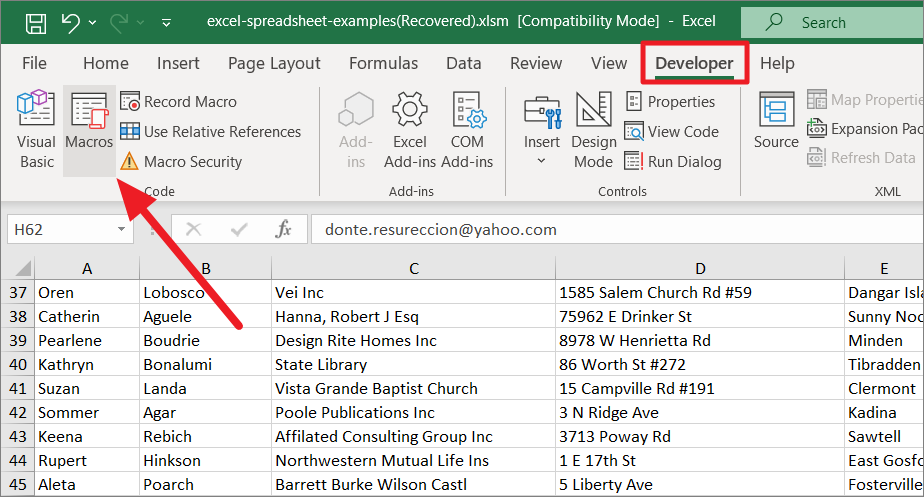Click Run Dialog
924x497 pixels.
(x=673, y=161)
